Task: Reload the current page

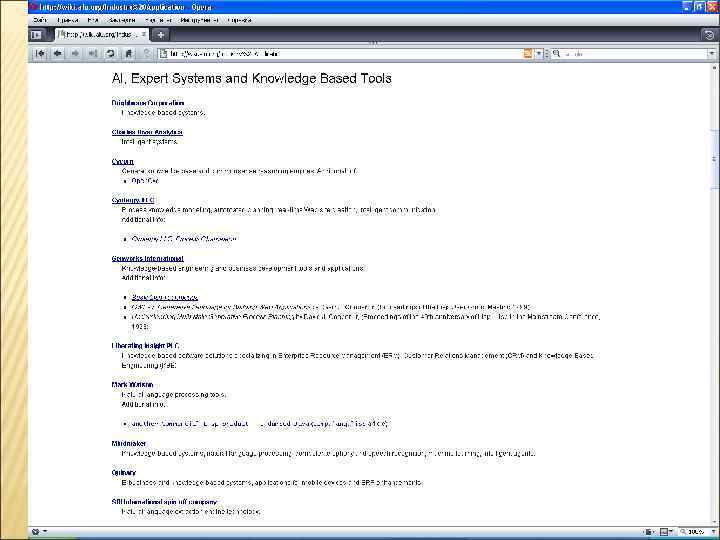Action: pos(111,54)
